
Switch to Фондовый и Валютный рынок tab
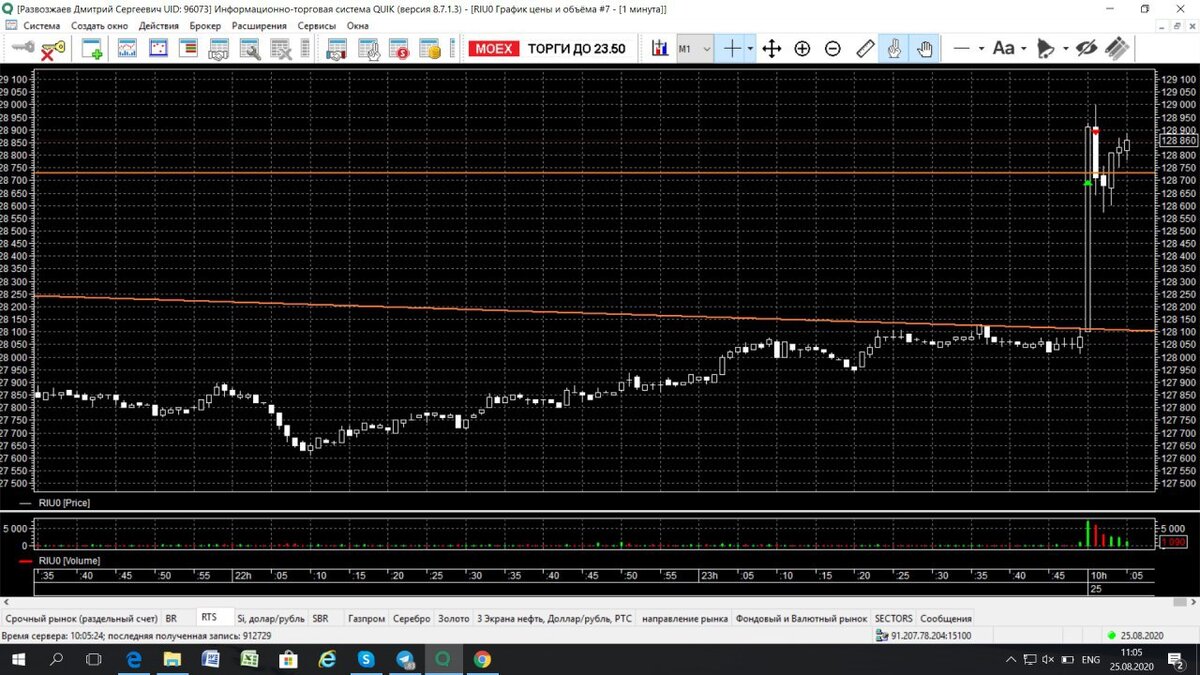[x=802, y=619]
